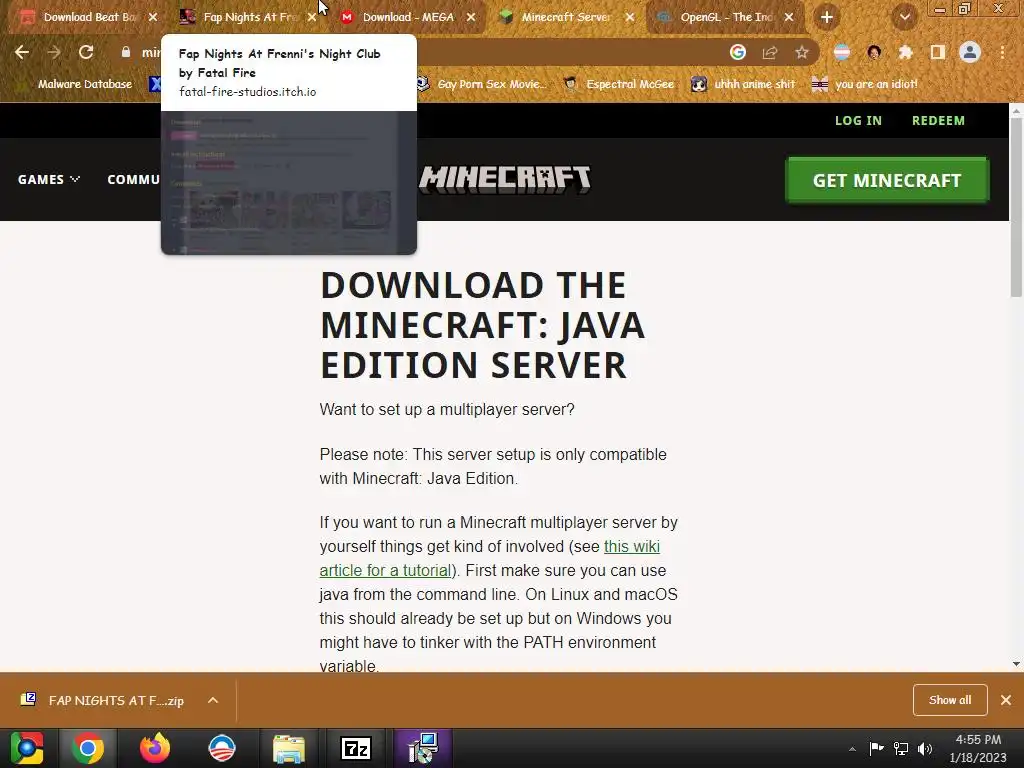Click extension icon left of avatar extension
Image resolution: width=1024 pixels, height=768 pixels.
pyautogui.click(x=842, y=52)
